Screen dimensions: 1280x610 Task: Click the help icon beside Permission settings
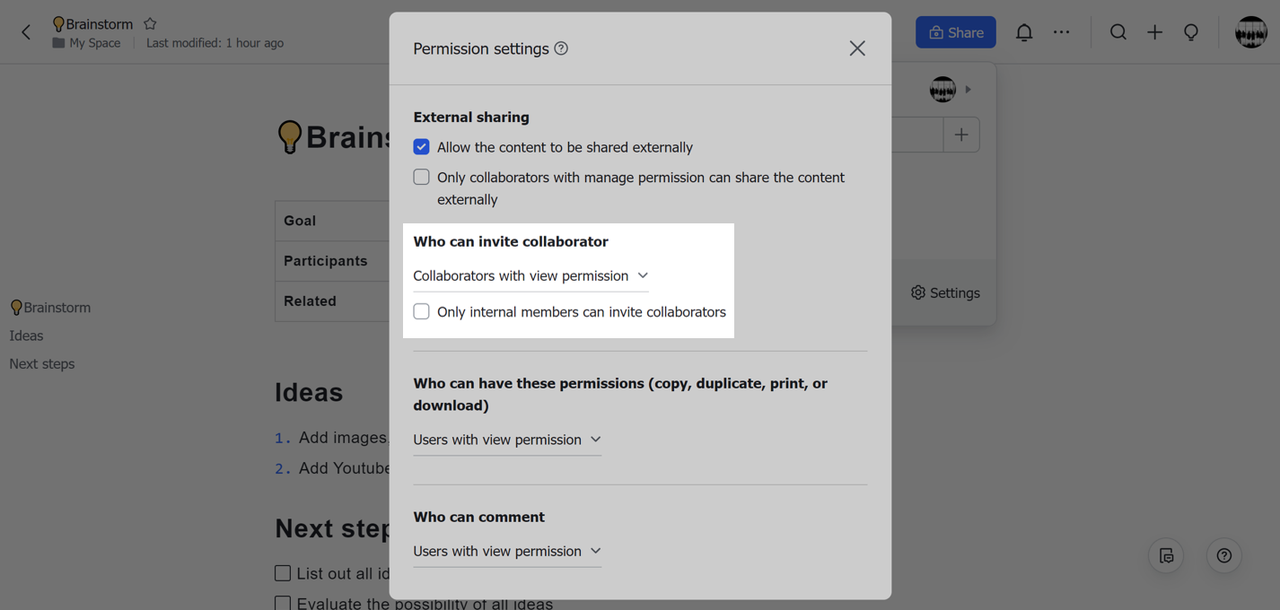561,48
